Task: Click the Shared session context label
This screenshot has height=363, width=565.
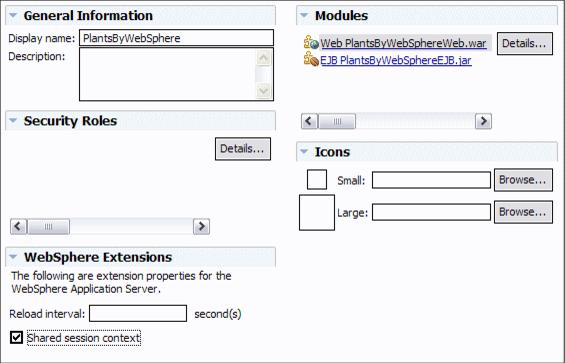Action: tap(84, 338)
